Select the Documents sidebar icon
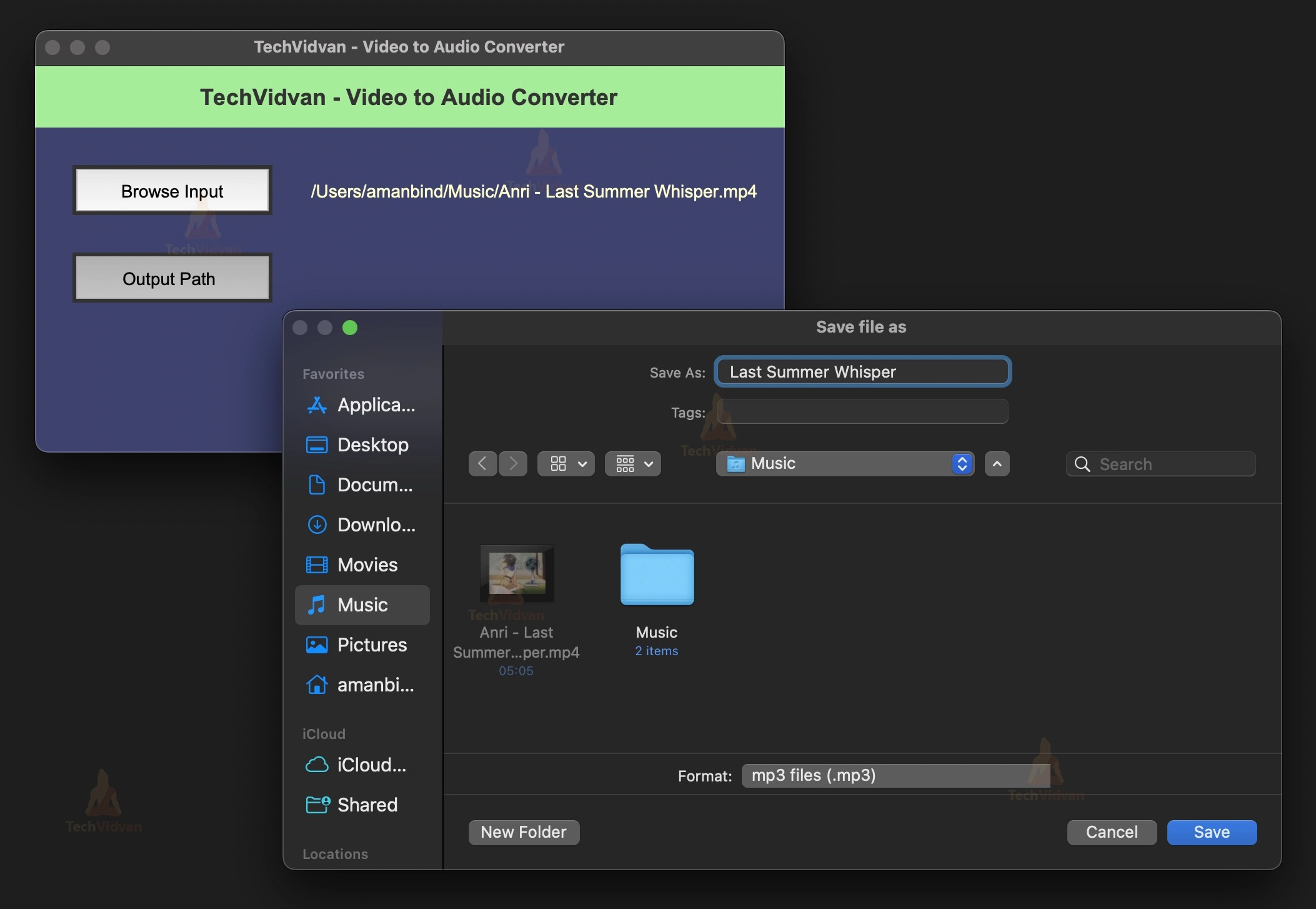This screenshot has height=909, width=1316. point(317,485)
